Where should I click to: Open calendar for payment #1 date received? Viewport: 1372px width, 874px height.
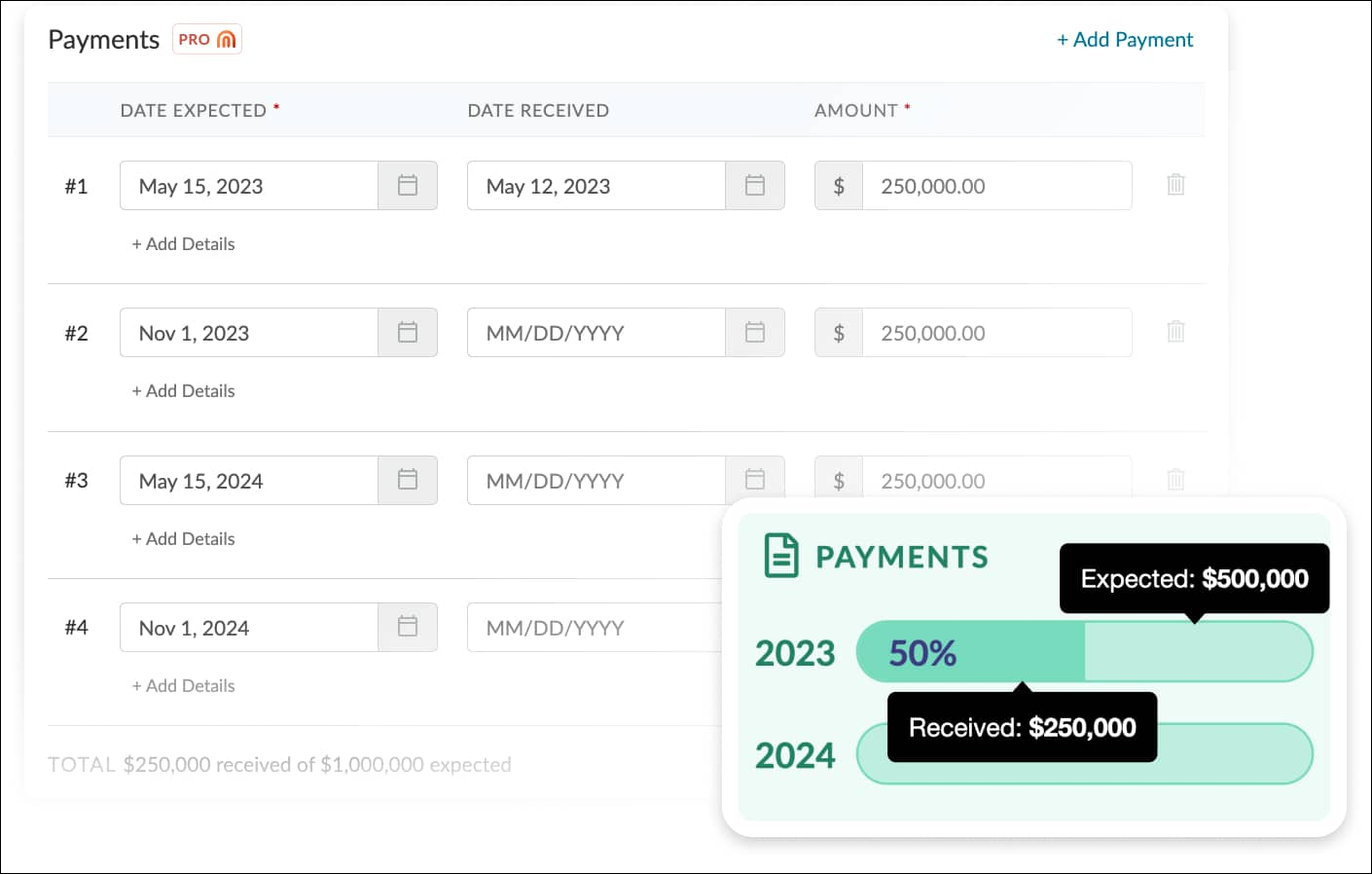pos(755,186)
